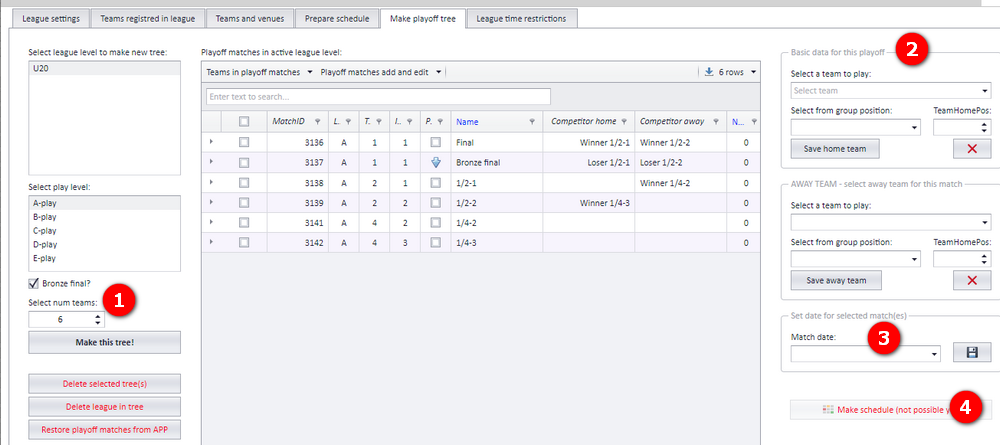Click the search text field

378,97
